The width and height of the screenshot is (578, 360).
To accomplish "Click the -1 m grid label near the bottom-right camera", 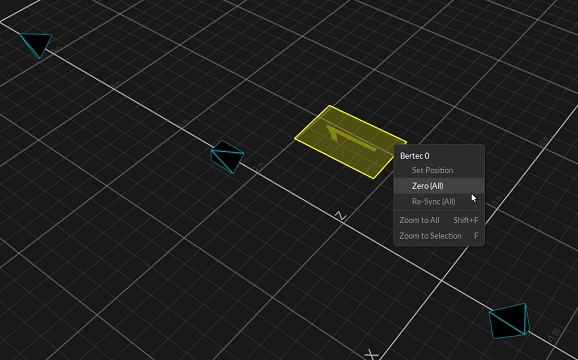I will point(554,335).
